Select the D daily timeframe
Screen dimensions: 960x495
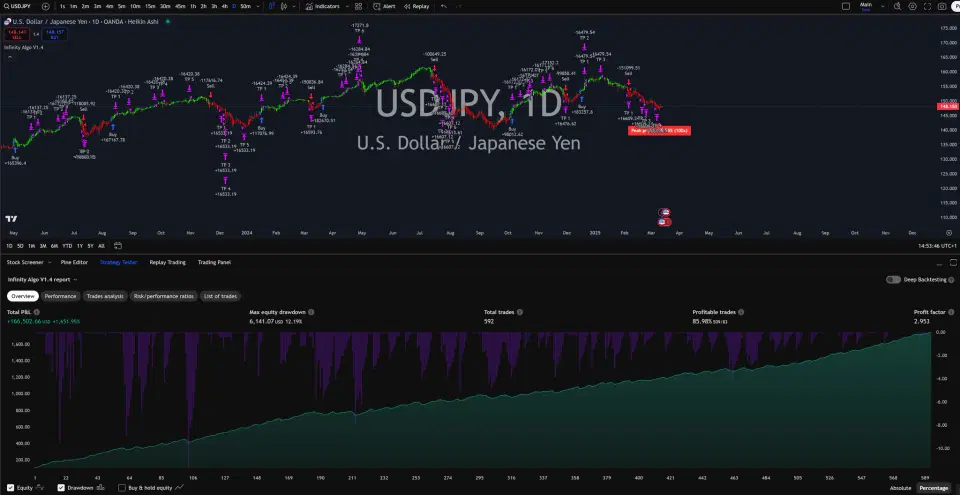pos(234,6)
